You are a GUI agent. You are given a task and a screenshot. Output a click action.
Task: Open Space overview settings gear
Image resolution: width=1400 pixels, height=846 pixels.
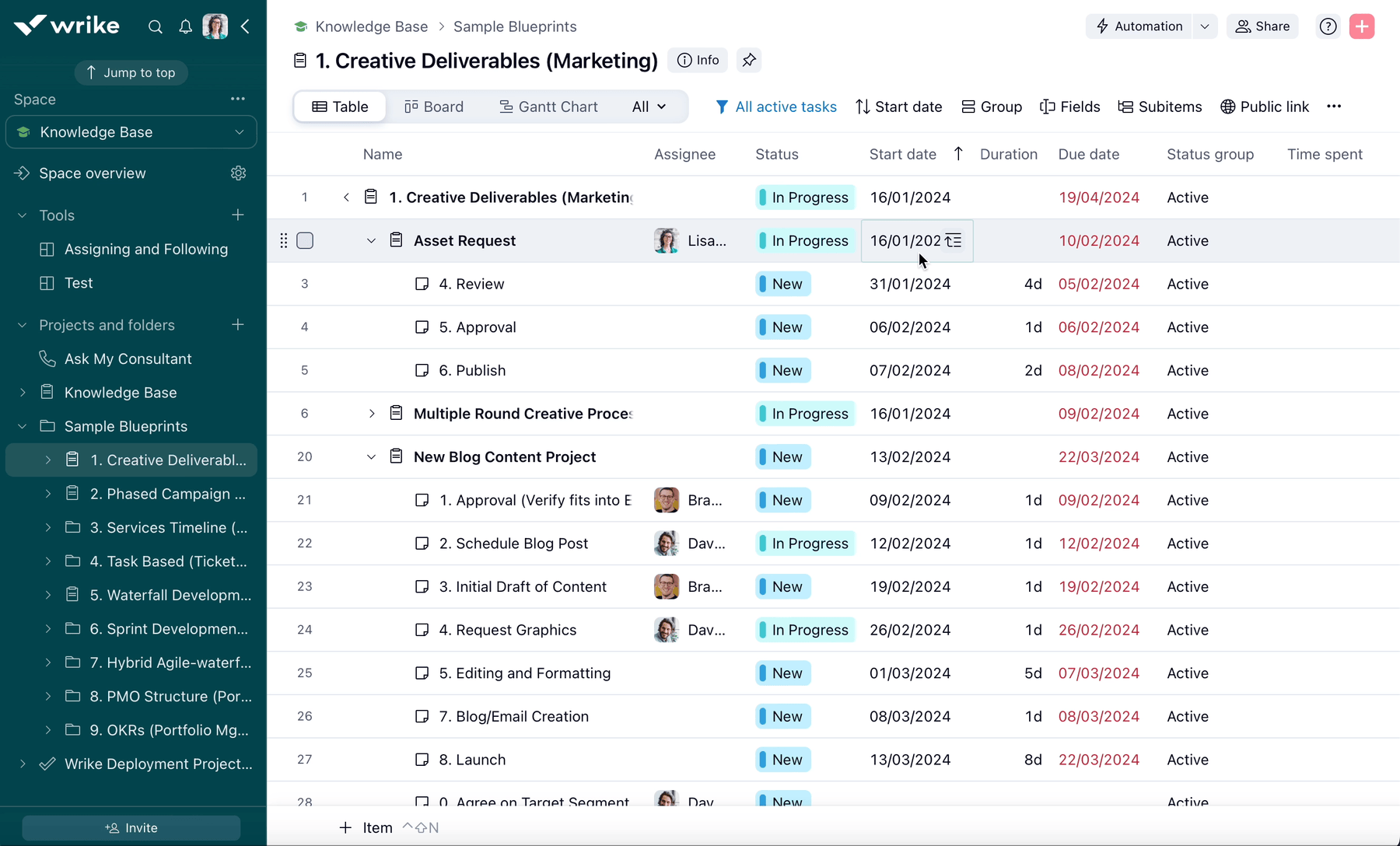[238, 173]
